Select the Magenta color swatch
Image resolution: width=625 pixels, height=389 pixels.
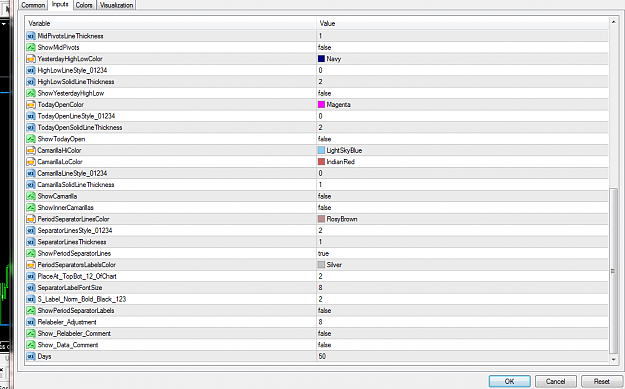pos(321,104)
